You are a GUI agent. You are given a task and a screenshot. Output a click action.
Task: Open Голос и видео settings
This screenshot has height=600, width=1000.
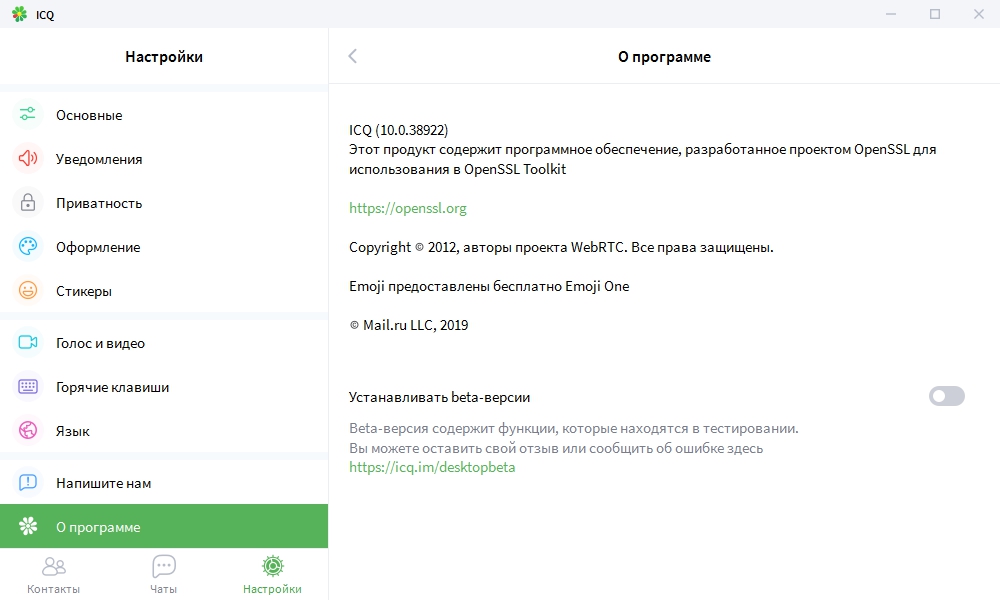pos(164,342)
